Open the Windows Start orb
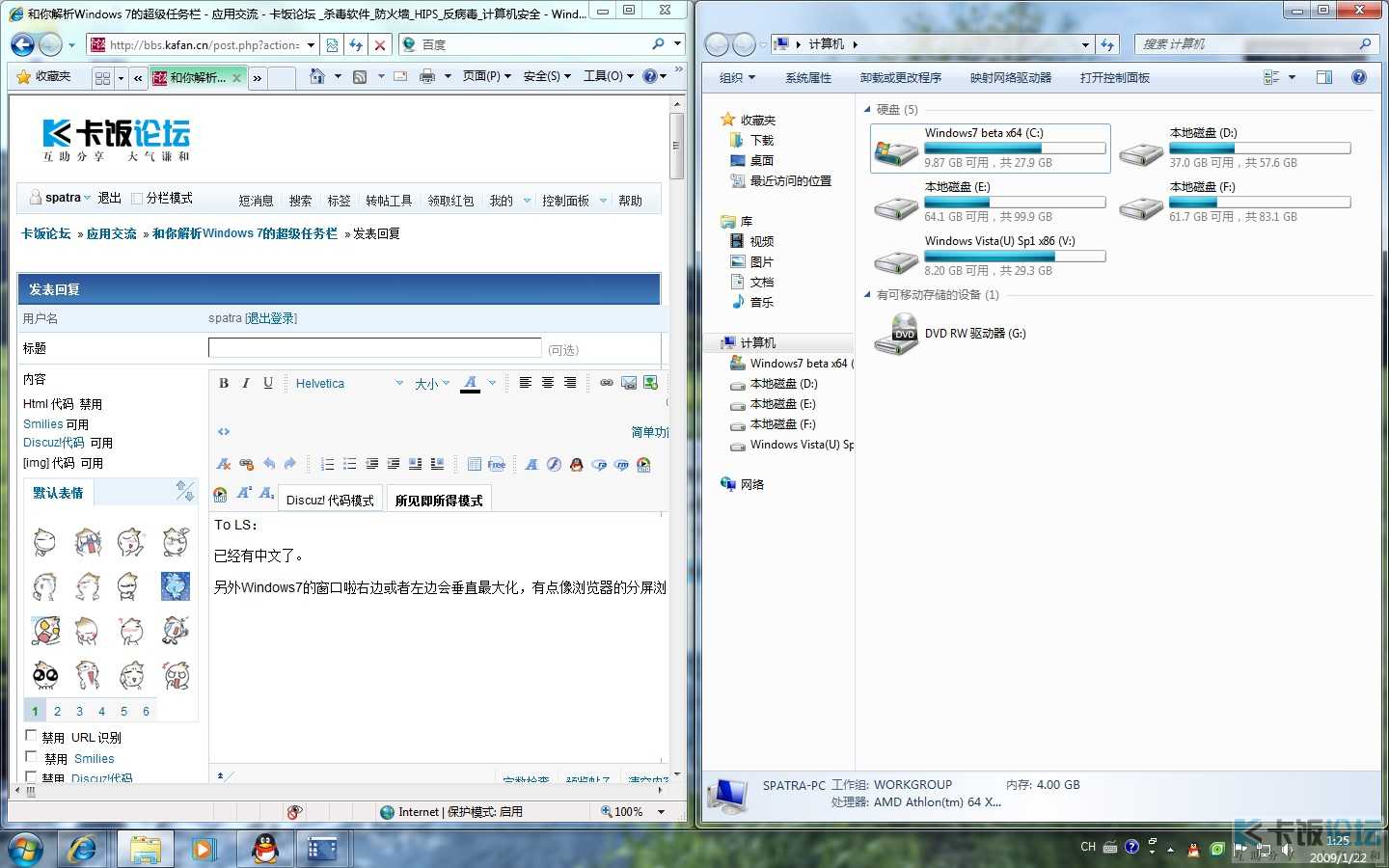The width and height of the screenshot is (1389, 868). (x=25, y=848)
